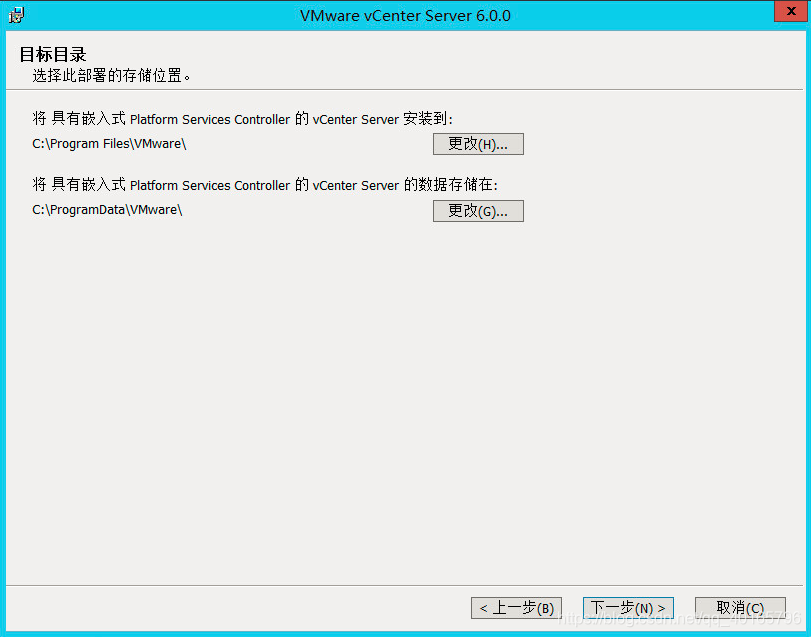811x637 pixels.
Task: Click vCenter Server text in the data label
Action: coord(356,186)
